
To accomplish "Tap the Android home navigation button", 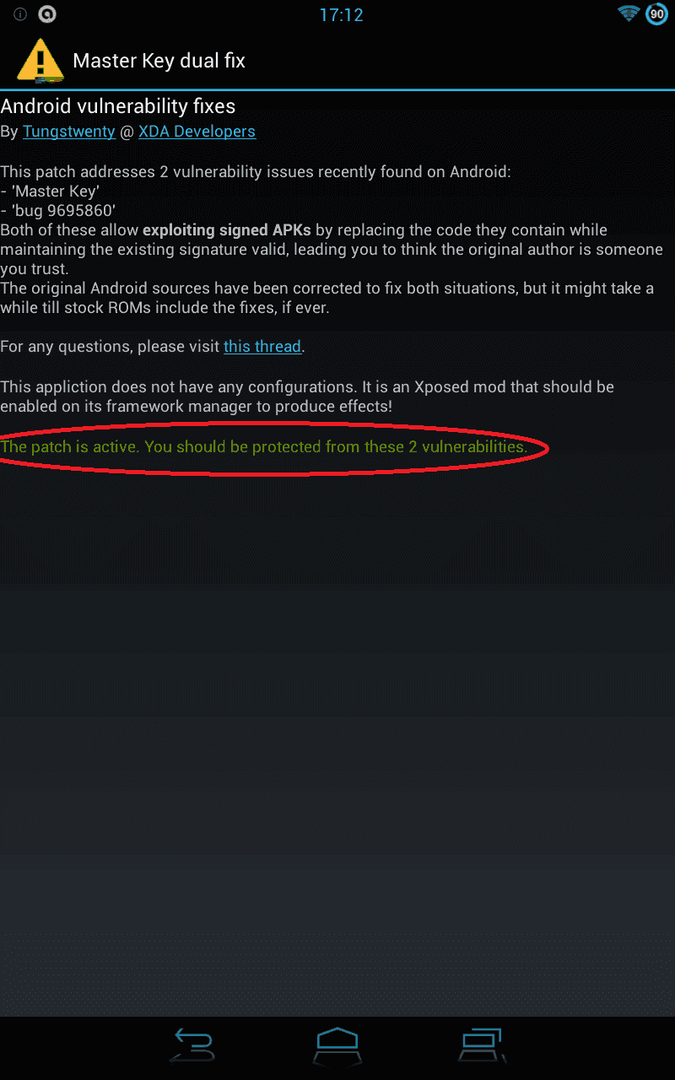I will click(338, 1044).
